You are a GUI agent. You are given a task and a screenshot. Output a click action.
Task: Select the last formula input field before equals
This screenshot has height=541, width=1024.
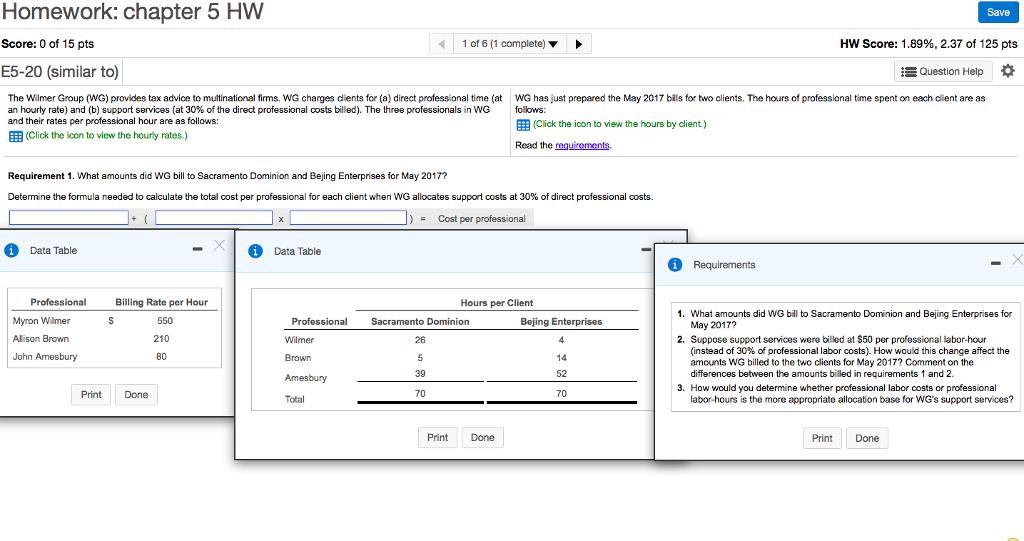click(348, 218)
